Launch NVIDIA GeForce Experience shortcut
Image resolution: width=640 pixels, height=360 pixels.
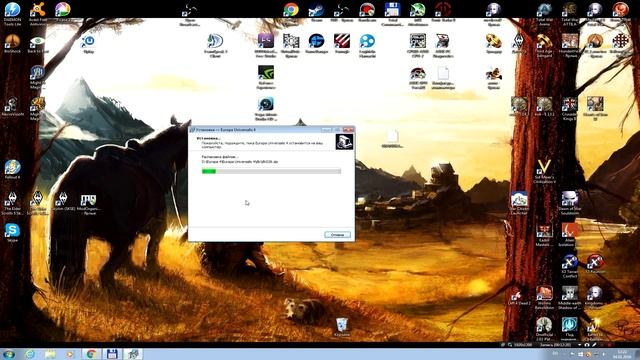click(x=266, y=77)
